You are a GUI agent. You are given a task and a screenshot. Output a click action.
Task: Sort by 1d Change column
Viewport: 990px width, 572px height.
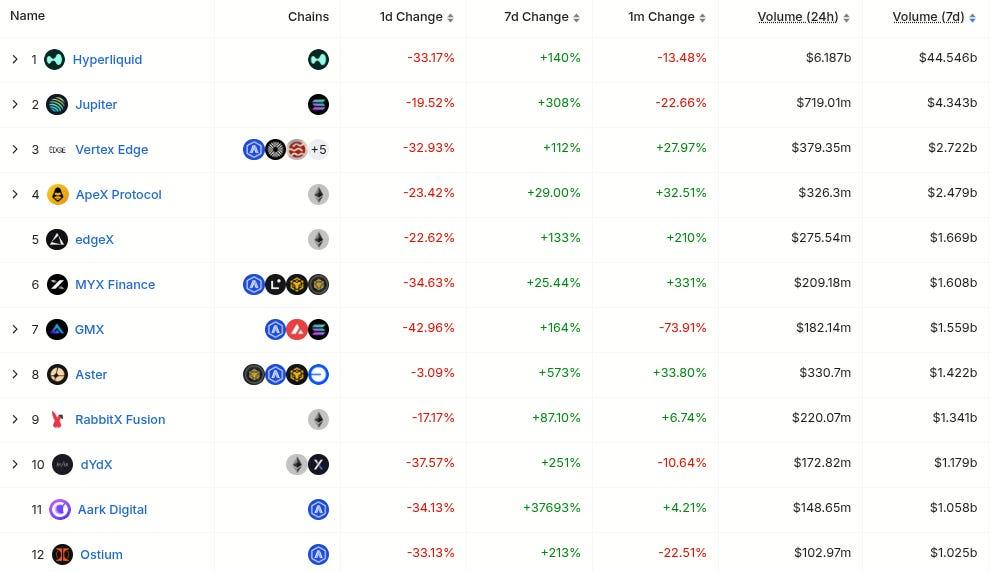(416, 17)
